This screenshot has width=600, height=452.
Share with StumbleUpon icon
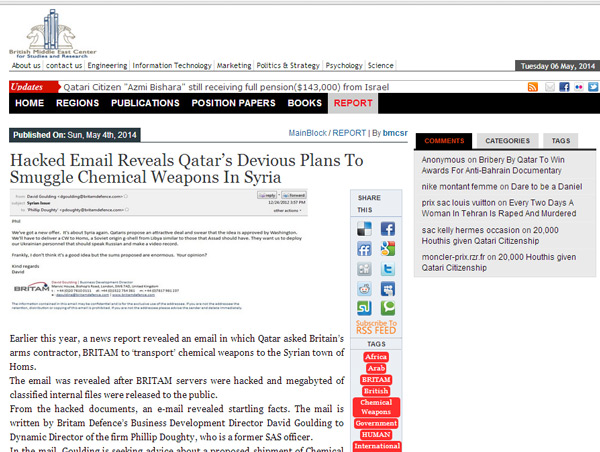pos(364,308)
